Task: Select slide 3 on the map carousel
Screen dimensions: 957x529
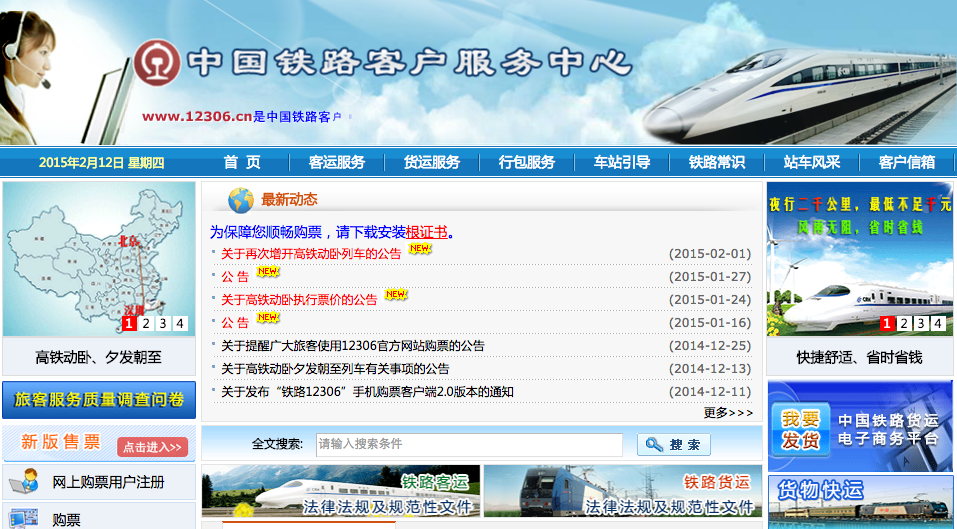Action: [162, 323]
